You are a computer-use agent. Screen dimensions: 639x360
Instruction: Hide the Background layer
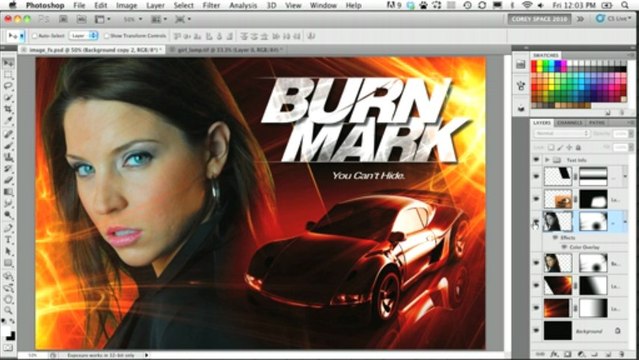(536, 331)
